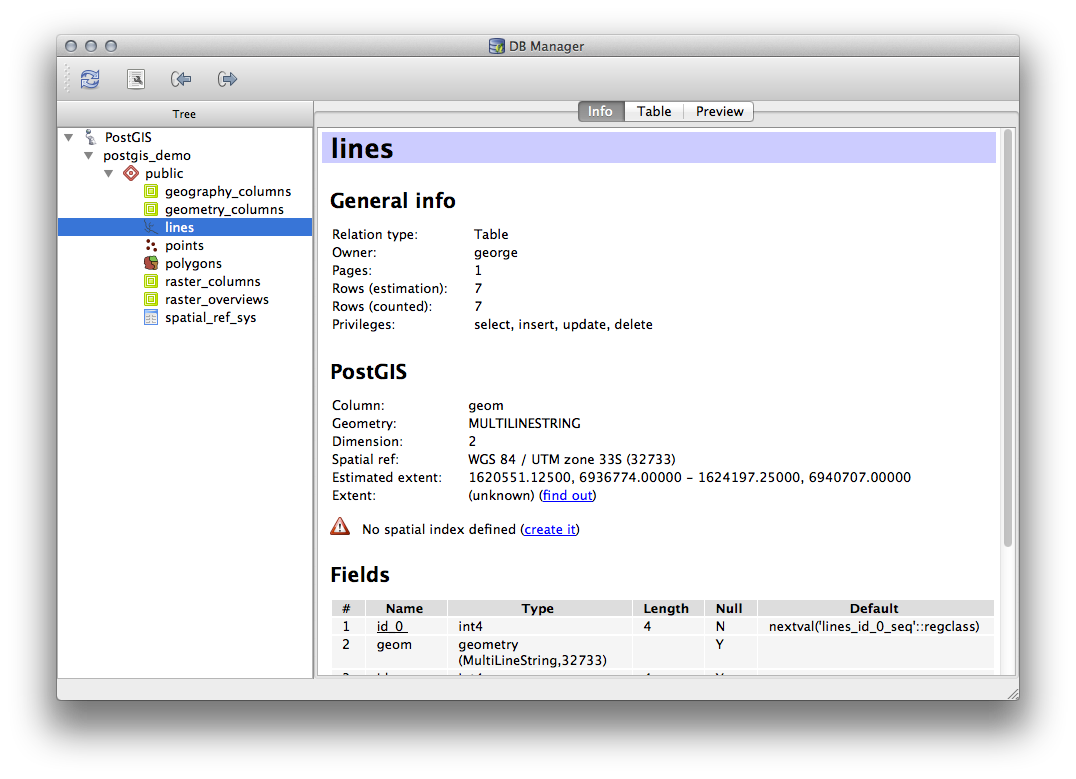The width and height of the screenshot is (1076, 779).
Task: Collapse the postgis_demo database node
Action: 88,156
